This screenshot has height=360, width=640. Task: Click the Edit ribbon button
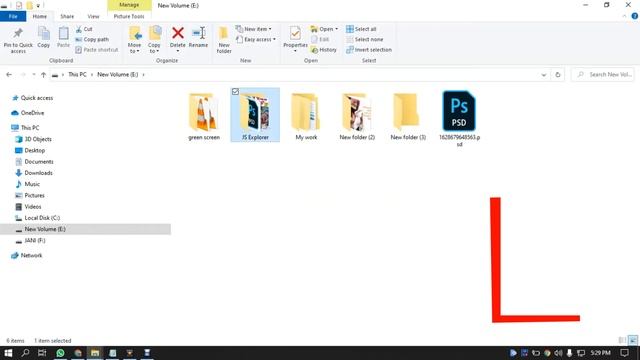tap(320, 40)
